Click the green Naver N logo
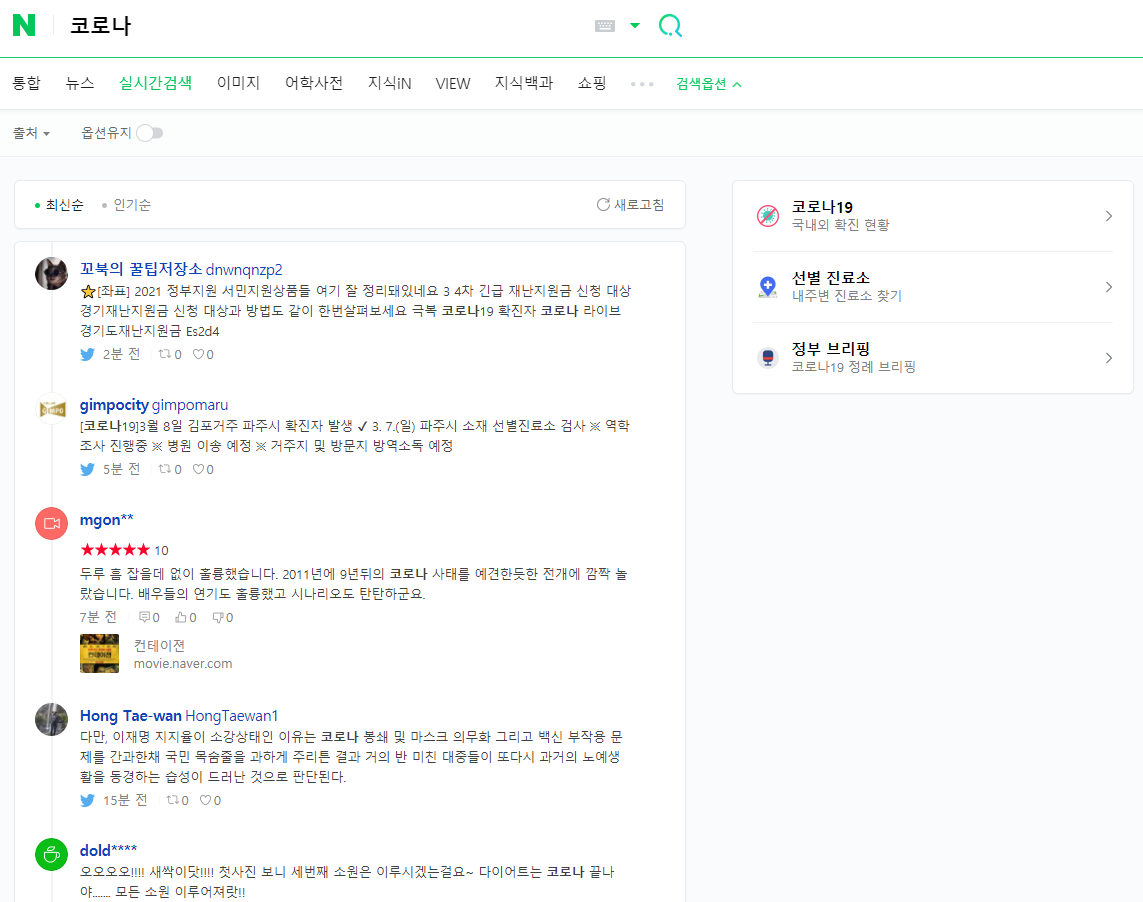 click(x=24, y=26)
